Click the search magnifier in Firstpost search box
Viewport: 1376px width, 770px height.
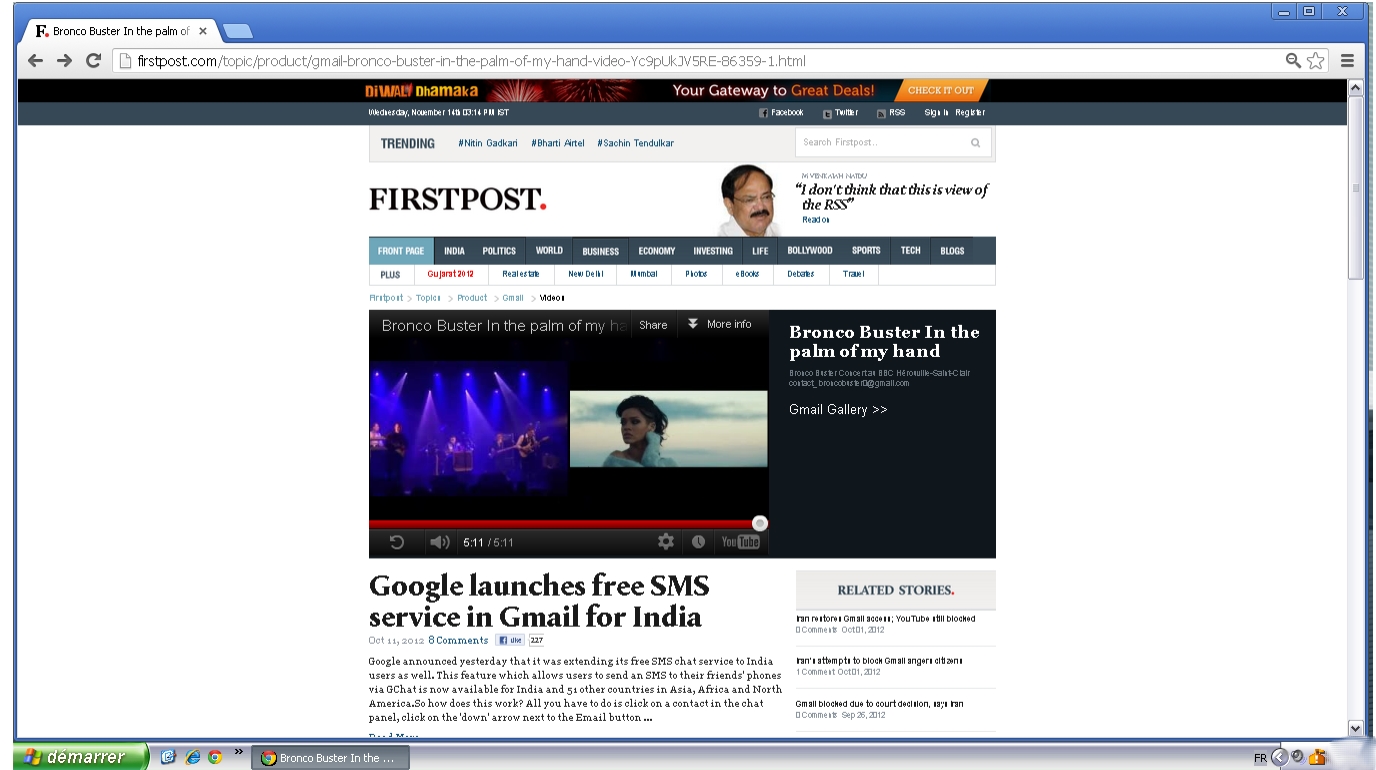click(x=975, y=143)
